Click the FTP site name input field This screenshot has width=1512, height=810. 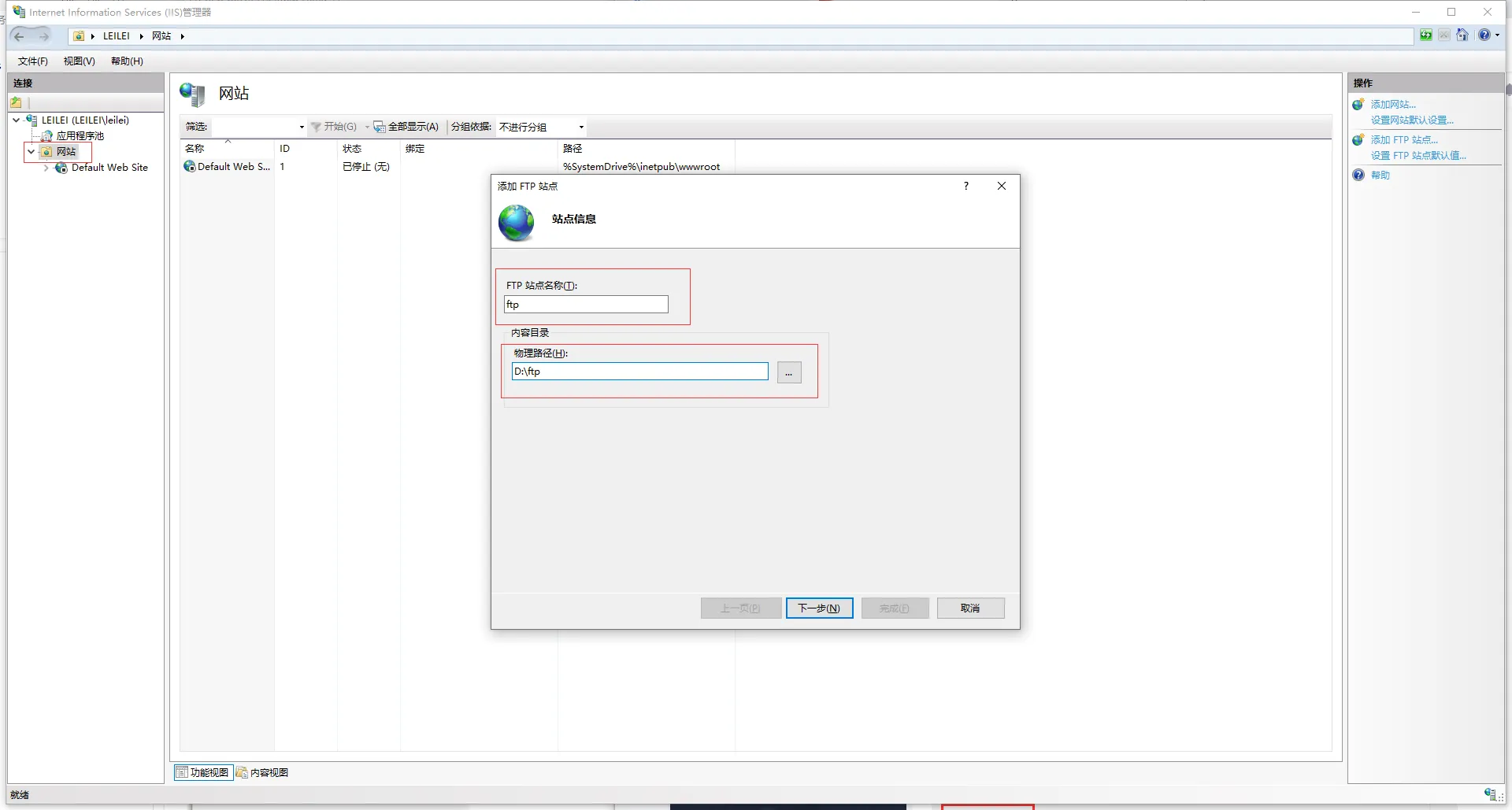tap(586, 305)
